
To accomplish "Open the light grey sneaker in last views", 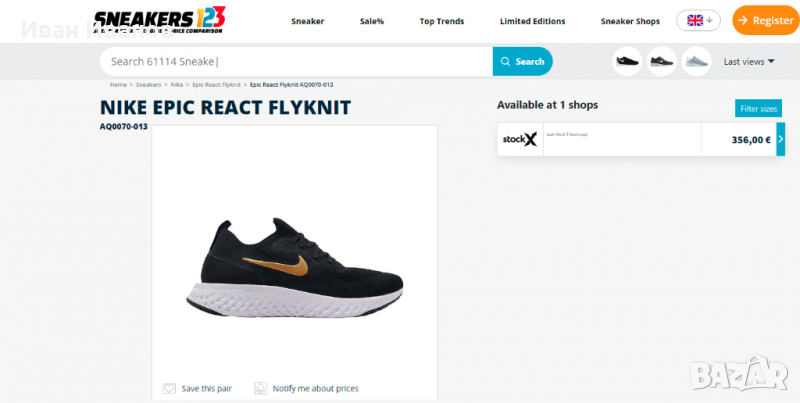I will pos(696,61).
